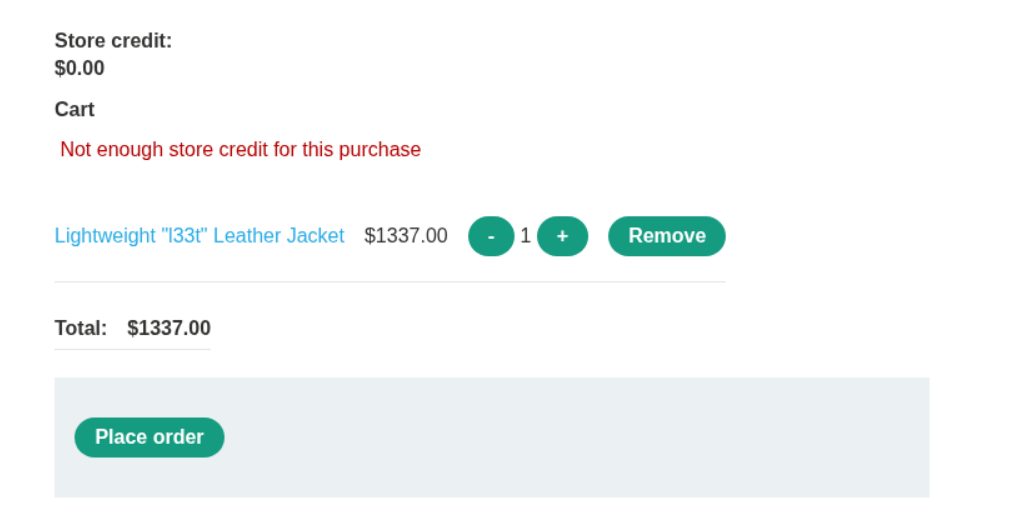1009x529 pixels.
Task: Select the bold Total amount $1337.00
Action: 168,328
